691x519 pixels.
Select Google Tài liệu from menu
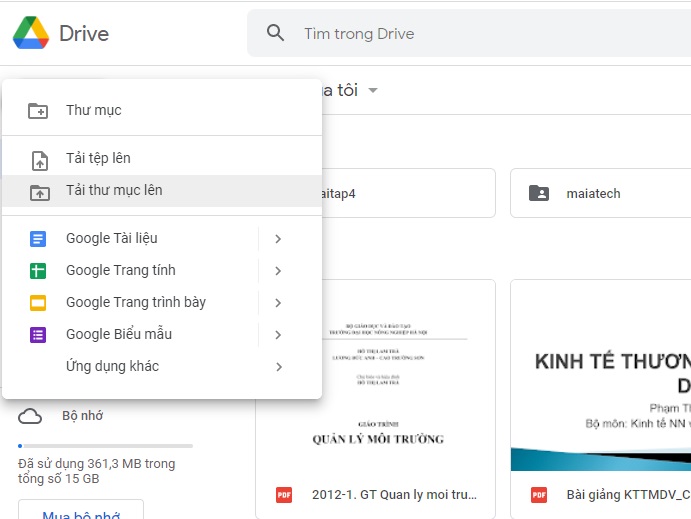coord(130,239)
